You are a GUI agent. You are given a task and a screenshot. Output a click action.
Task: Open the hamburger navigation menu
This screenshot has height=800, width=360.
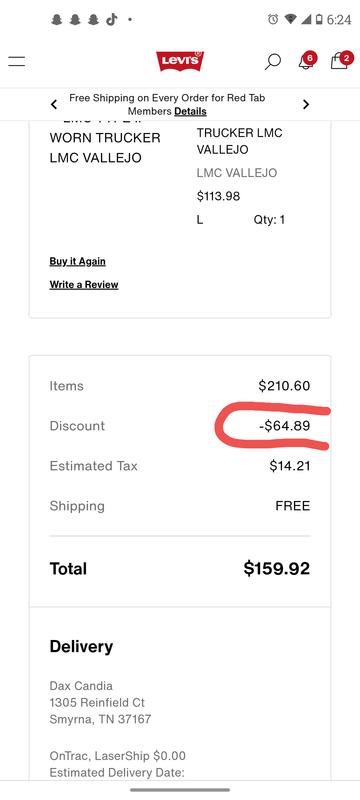pos(16,61)
